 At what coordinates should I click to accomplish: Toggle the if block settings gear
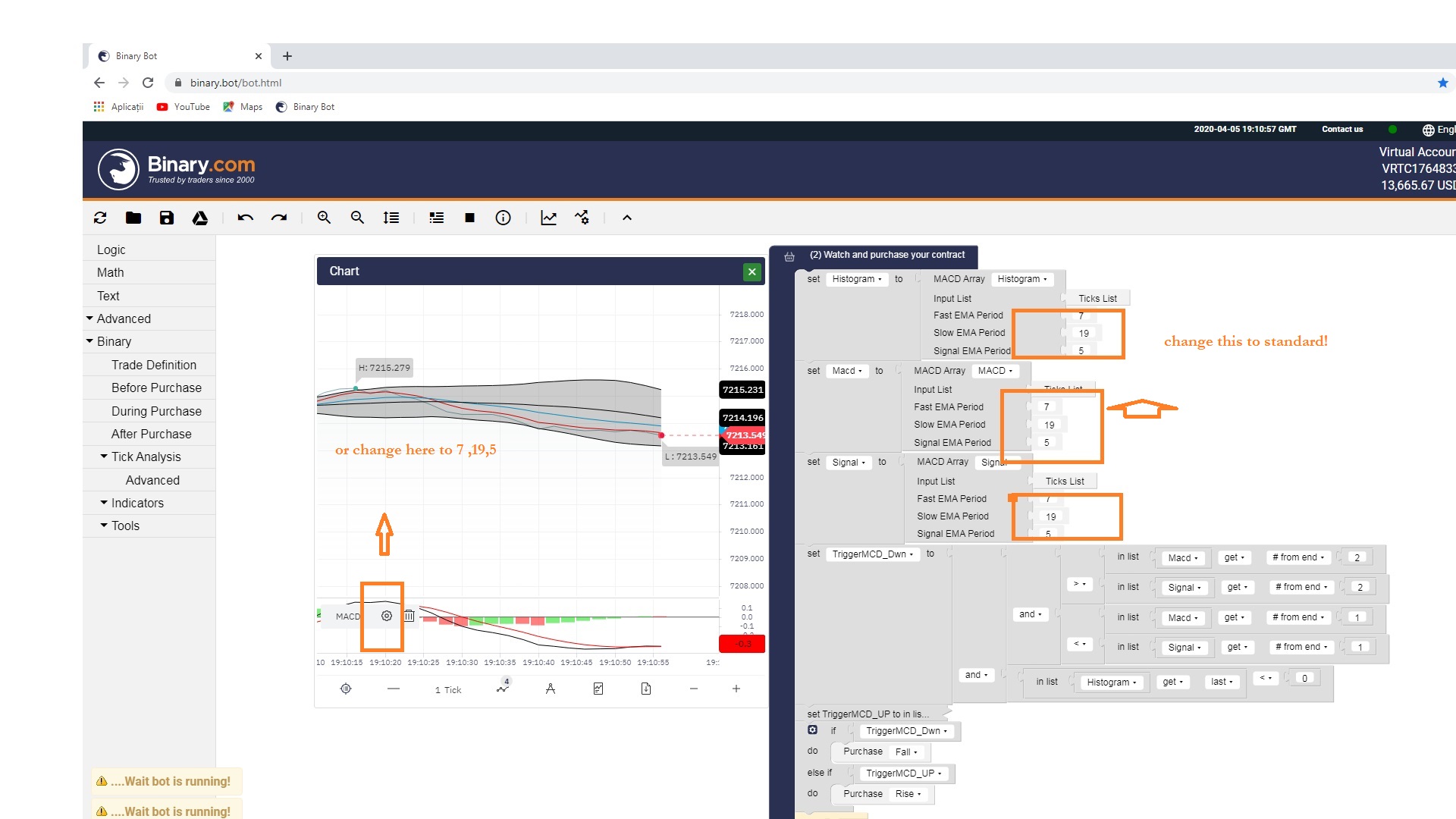pos(812,730)
